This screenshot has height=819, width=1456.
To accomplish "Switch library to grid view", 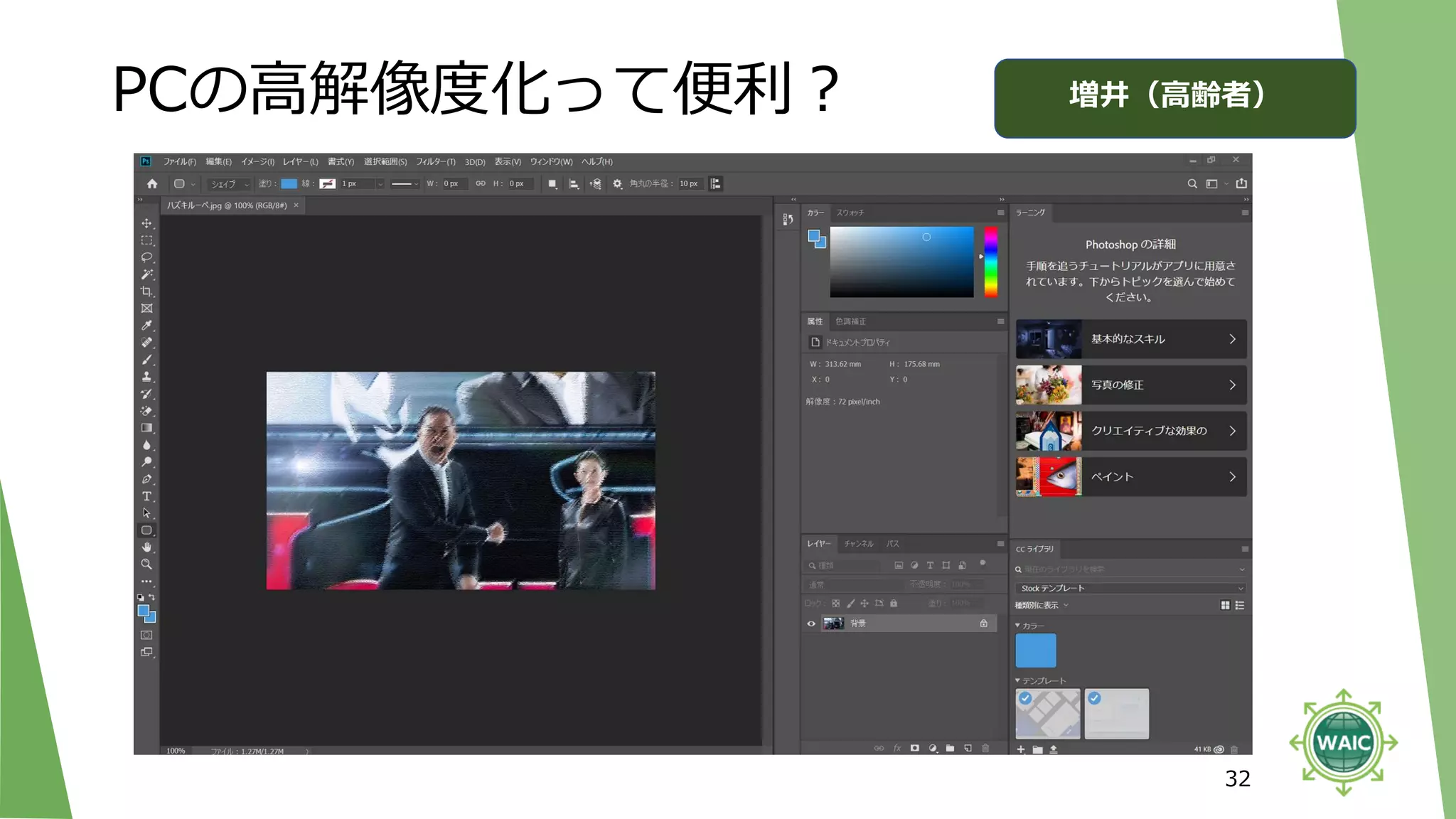I will click(1225, 606).
